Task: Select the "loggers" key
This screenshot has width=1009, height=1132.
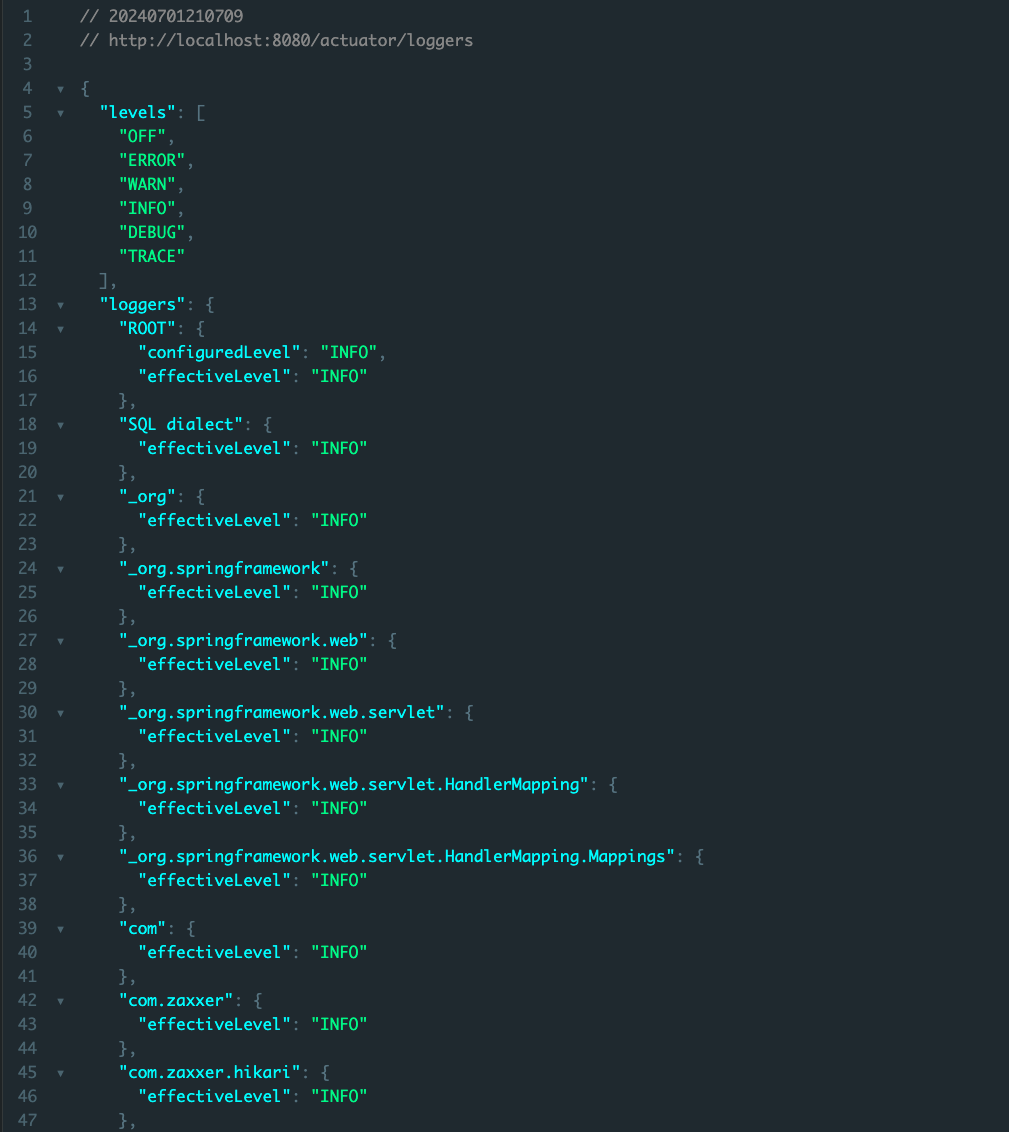Action: coord(142,305)
